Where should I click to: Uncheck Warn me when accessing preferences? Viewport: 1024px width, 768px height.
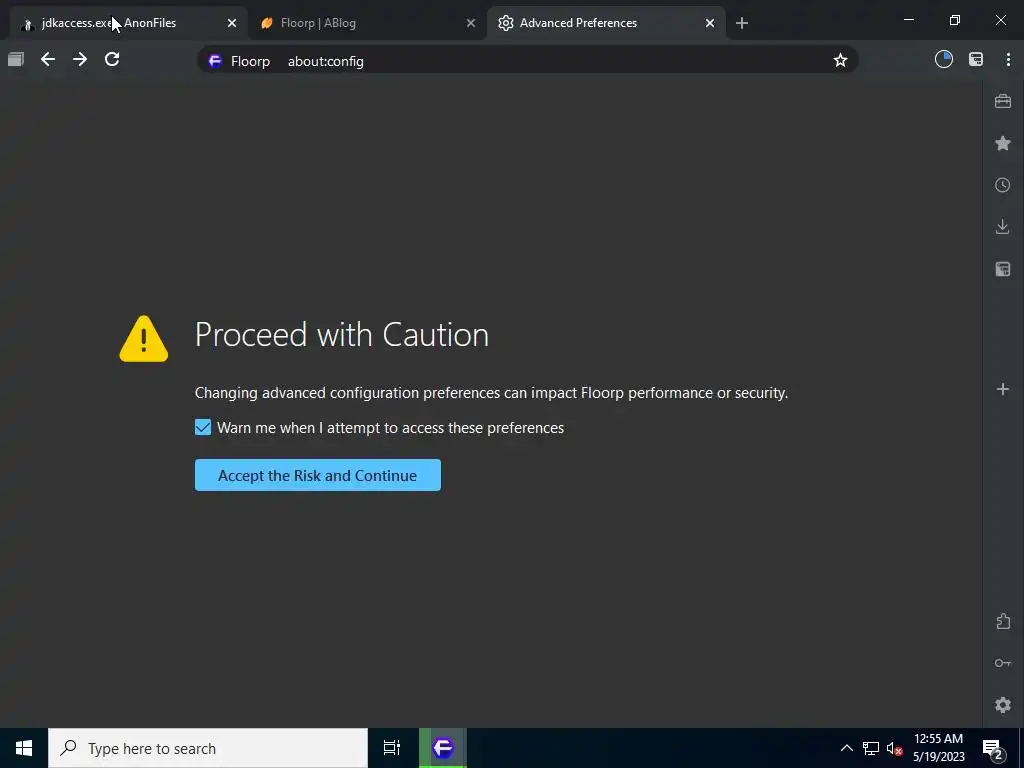[203, 427]
